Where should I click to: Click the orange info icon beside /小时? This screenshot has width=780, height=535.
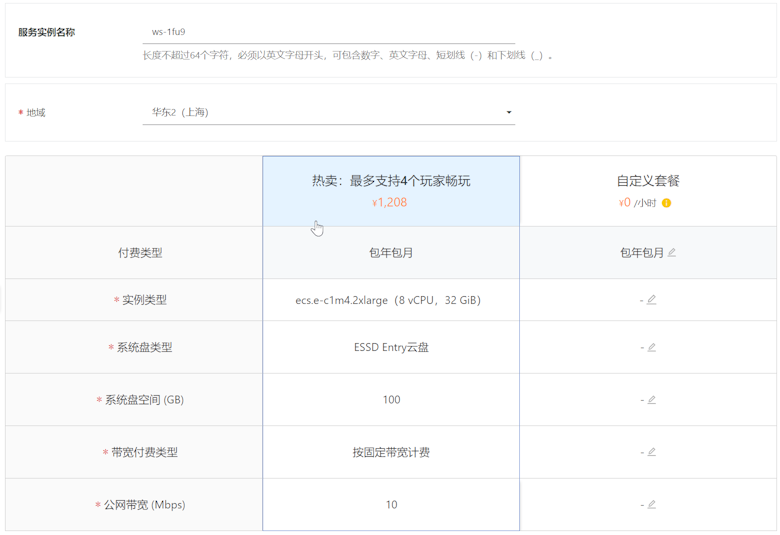pyautogui.click(x=666, y=203)
